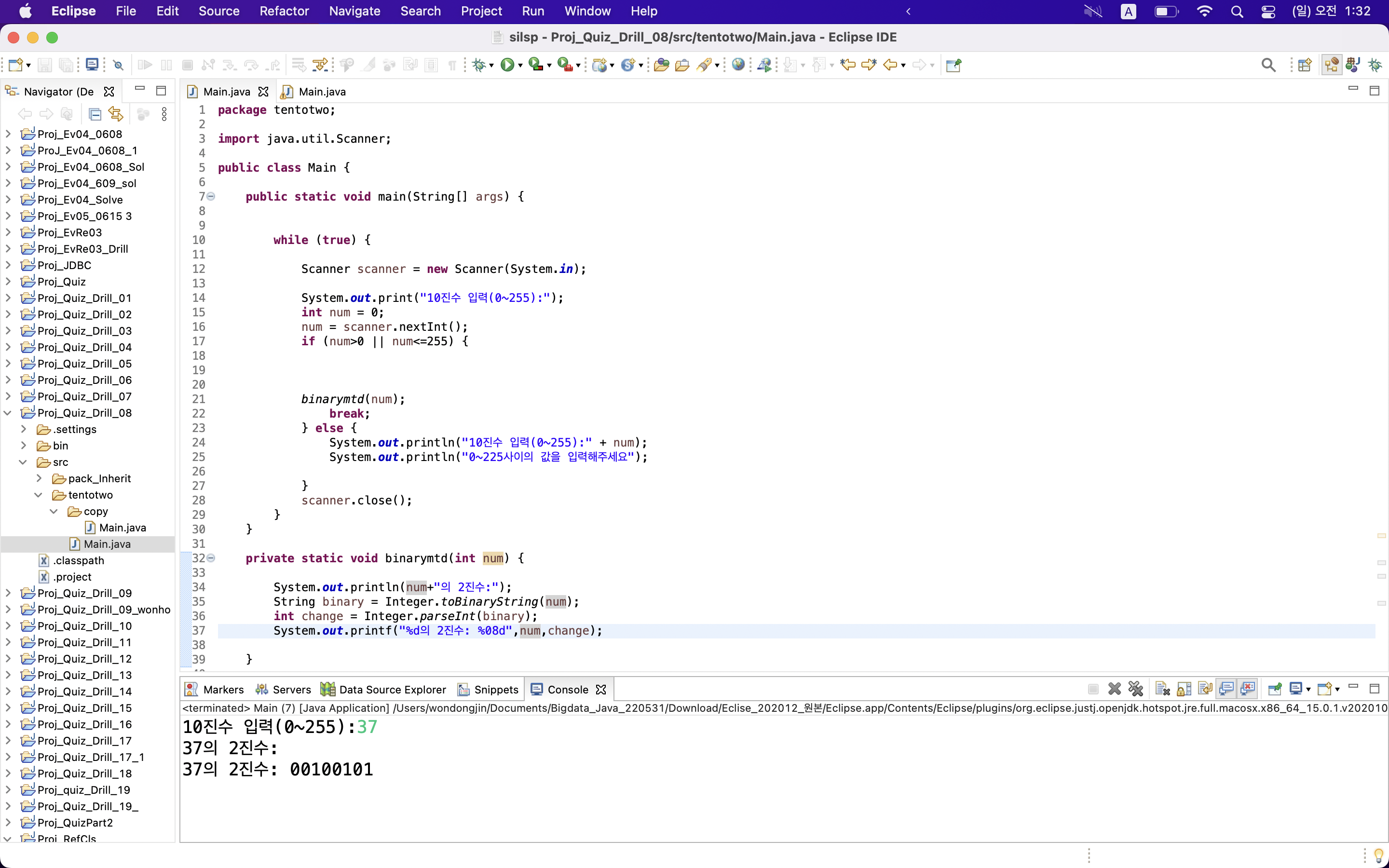
Task: Expand the pack_Inherit folder
Action: point(39,478)
